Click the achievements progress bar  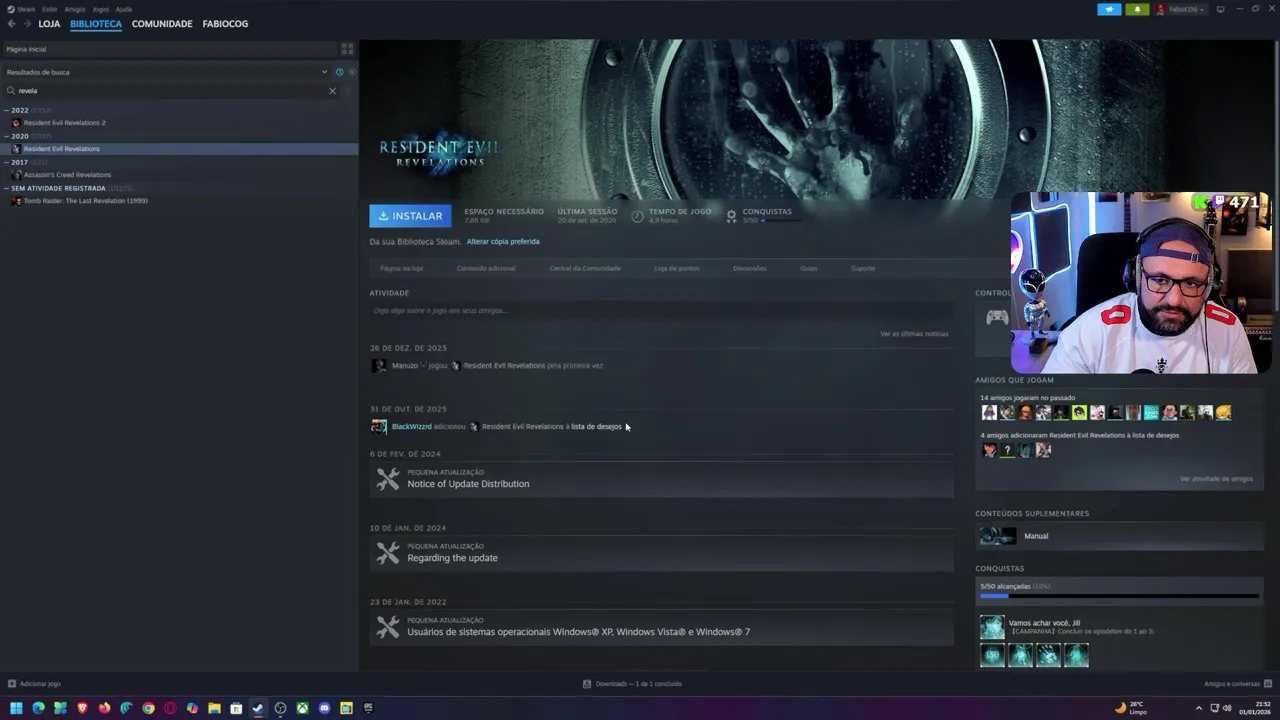tap(1120, 596)
